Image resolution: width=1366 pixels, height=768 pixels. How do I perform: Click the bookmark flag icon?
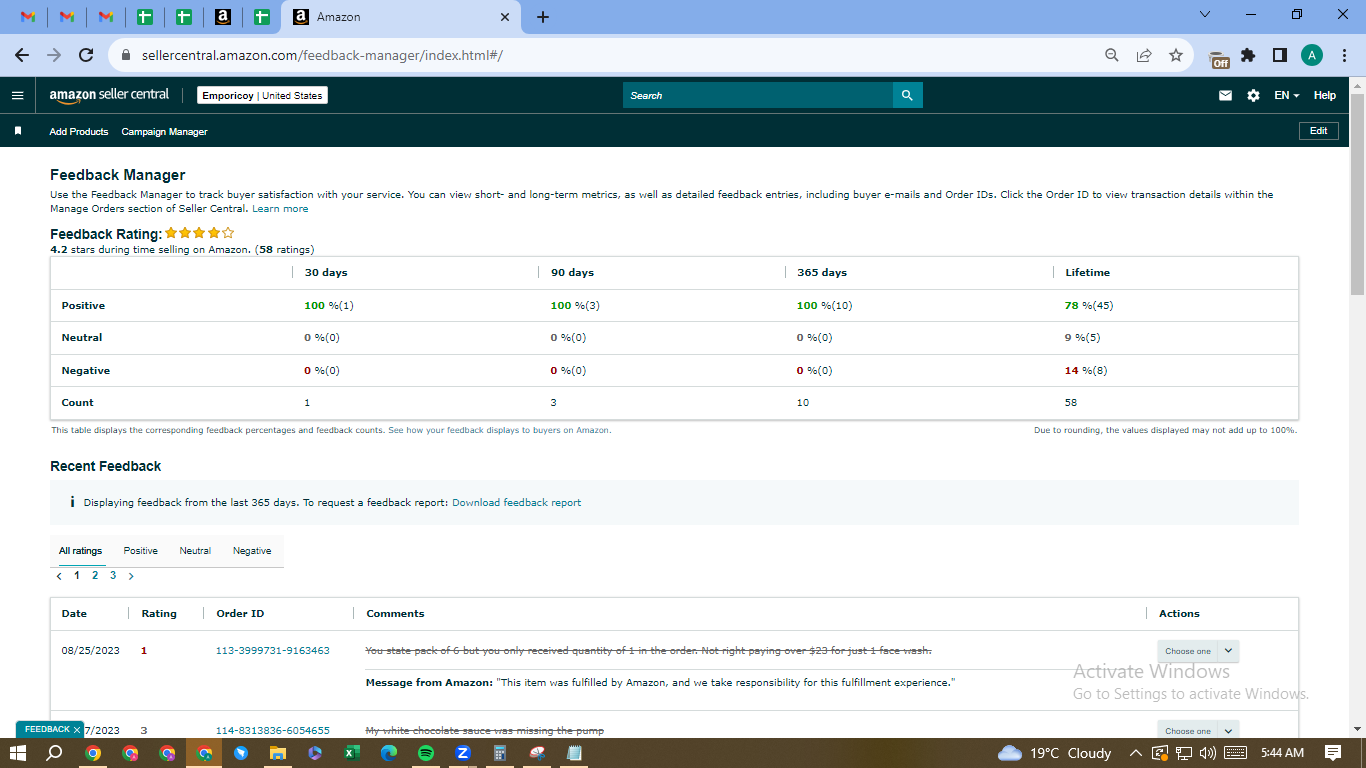point(17,131)
